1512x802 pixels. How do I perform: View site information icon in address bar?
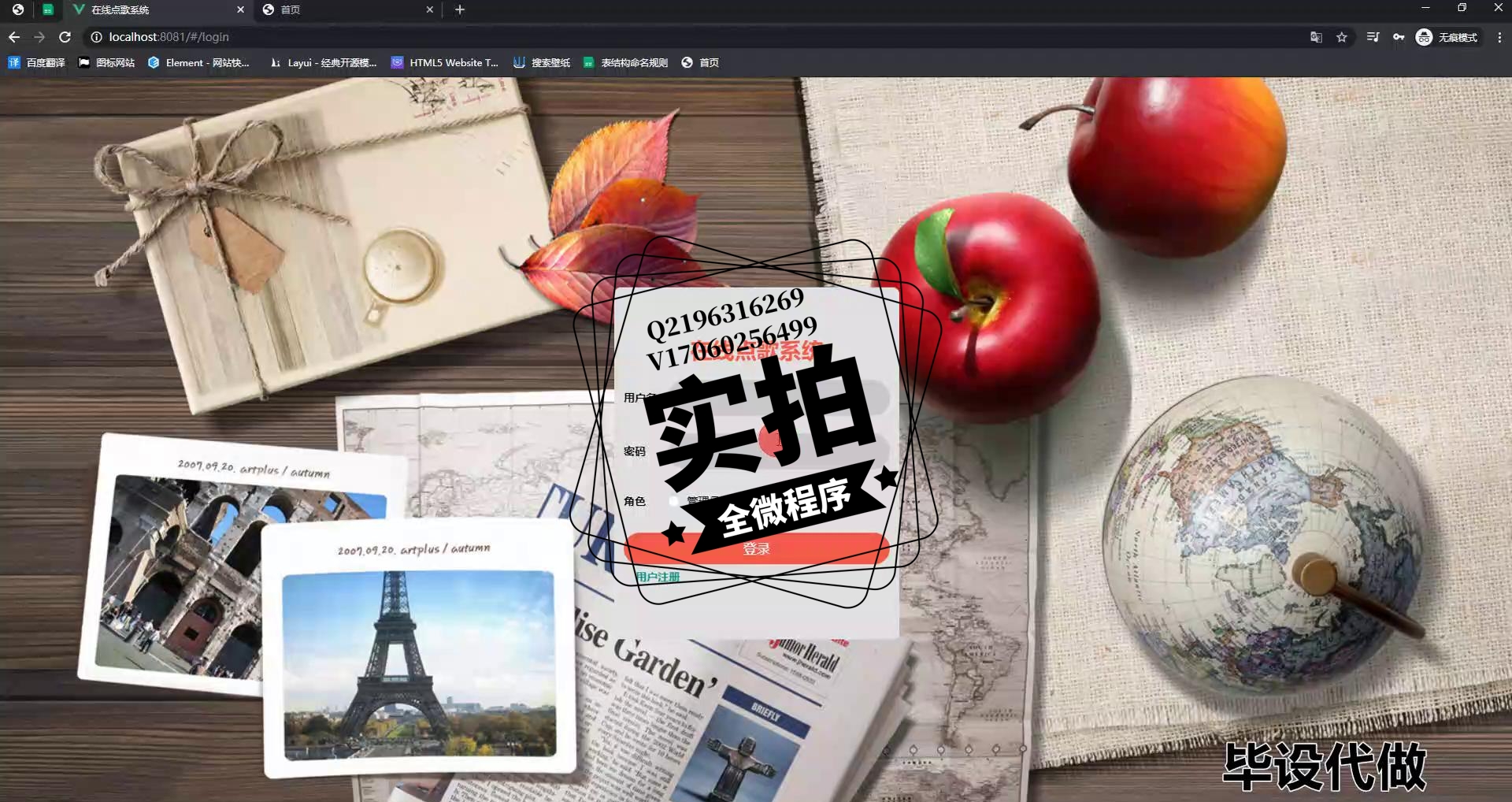click(96, 37)
